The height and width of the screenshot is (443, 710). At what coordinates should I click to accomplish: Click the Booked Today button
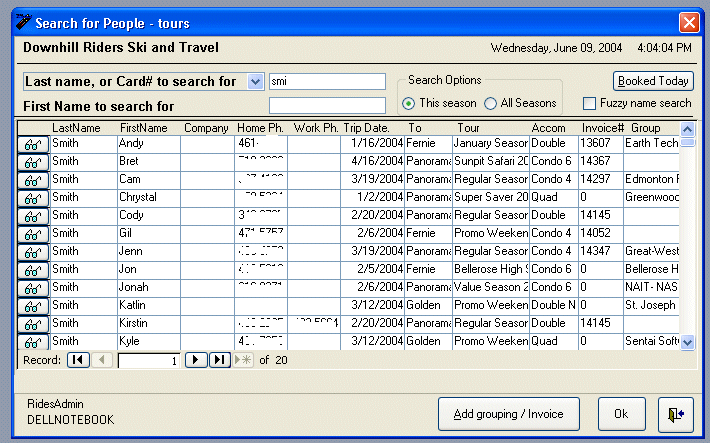click(653, 81)
